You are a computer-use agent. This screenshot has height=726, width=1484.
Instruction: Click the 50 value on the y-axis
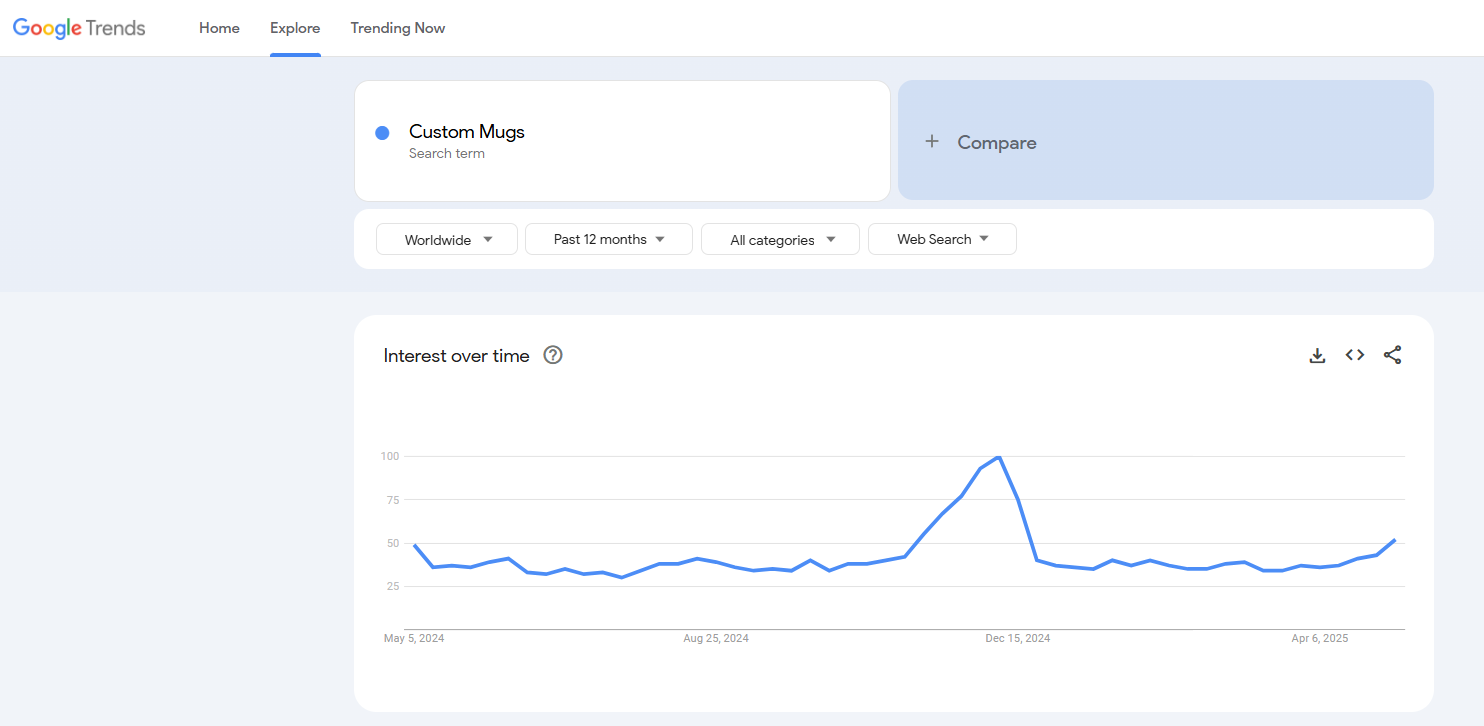[393, 543]
